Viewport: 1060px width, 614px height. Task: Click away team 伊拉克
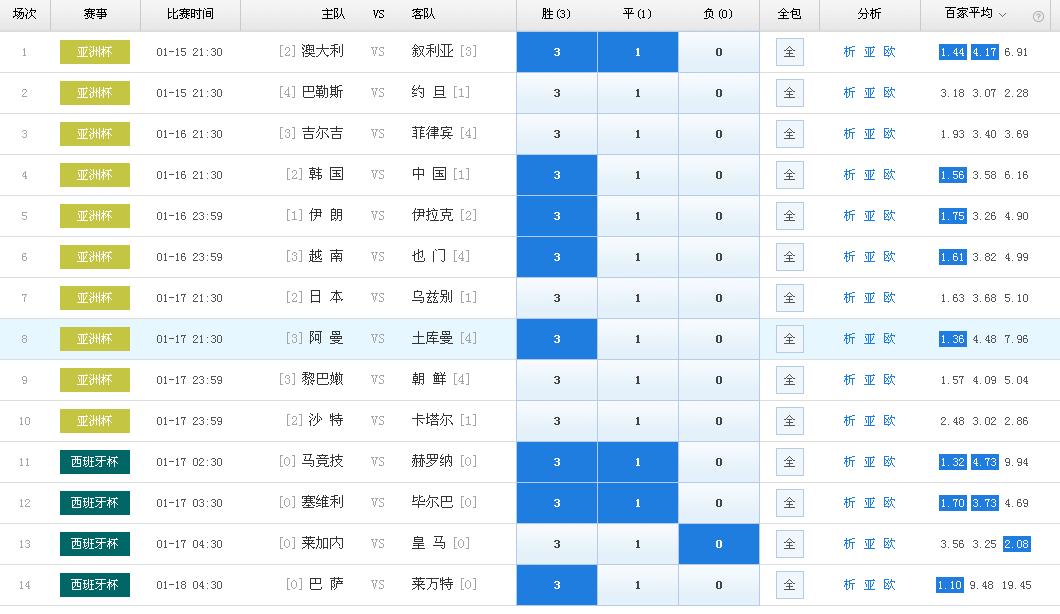(x=433, y=215)
